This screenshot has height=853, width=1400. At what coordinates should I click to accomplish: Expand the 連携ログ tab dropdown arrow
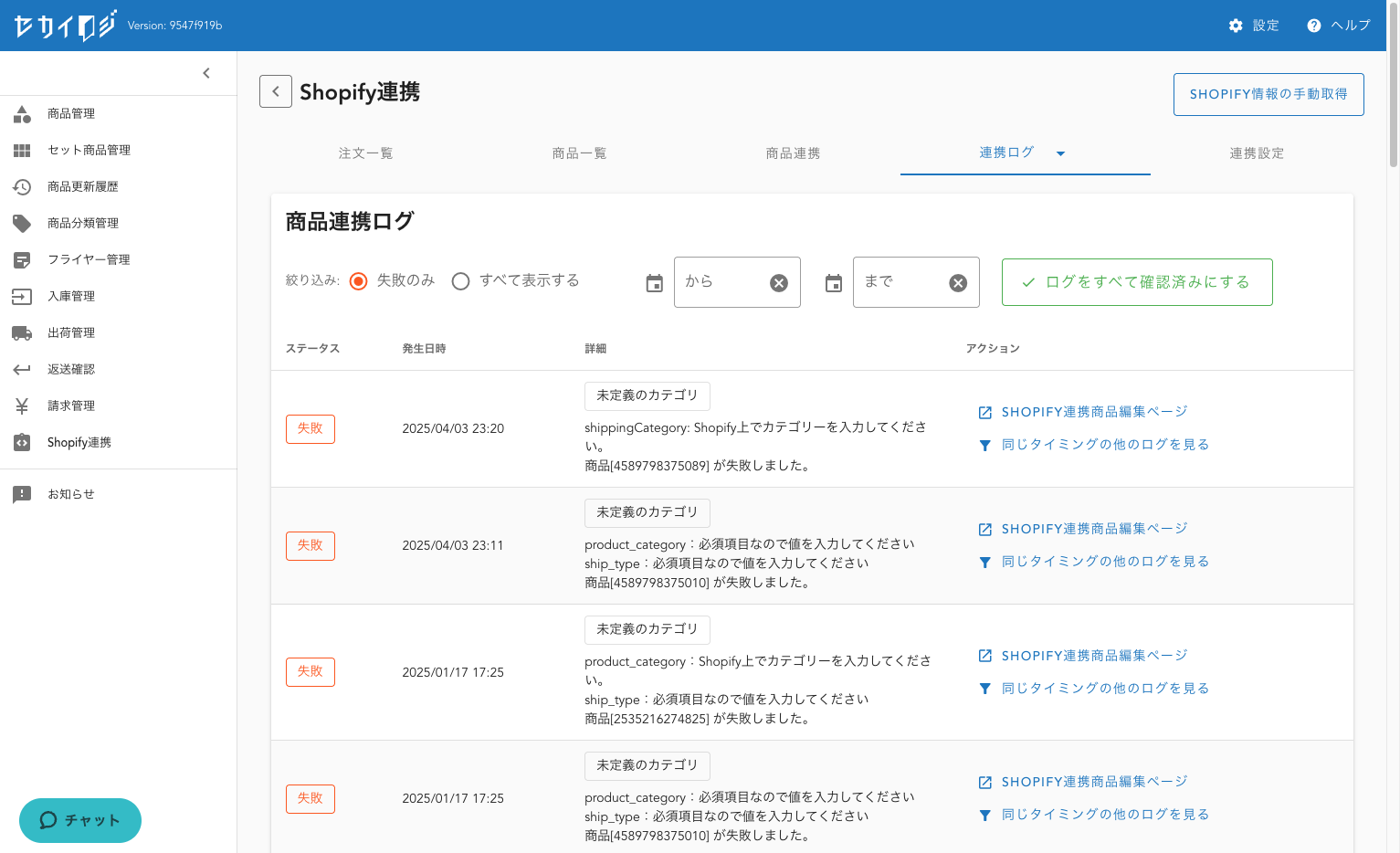[x=1060, y=153]
